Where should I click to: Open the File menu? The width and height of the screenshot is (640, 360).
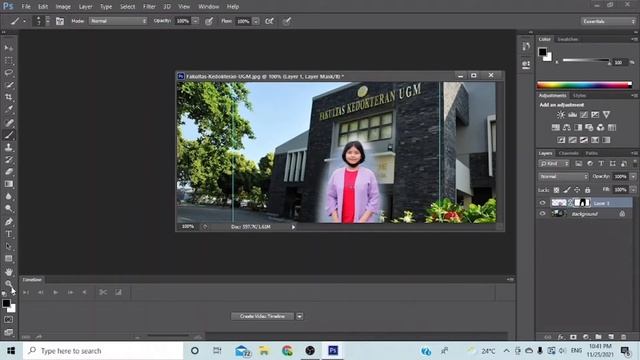[x=26, y=7]
